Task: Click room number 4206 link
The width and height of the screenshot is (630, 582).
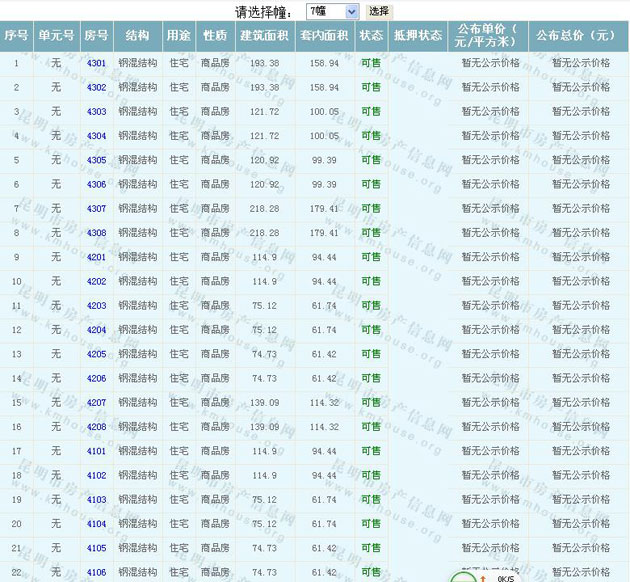Action: (96, 378)
